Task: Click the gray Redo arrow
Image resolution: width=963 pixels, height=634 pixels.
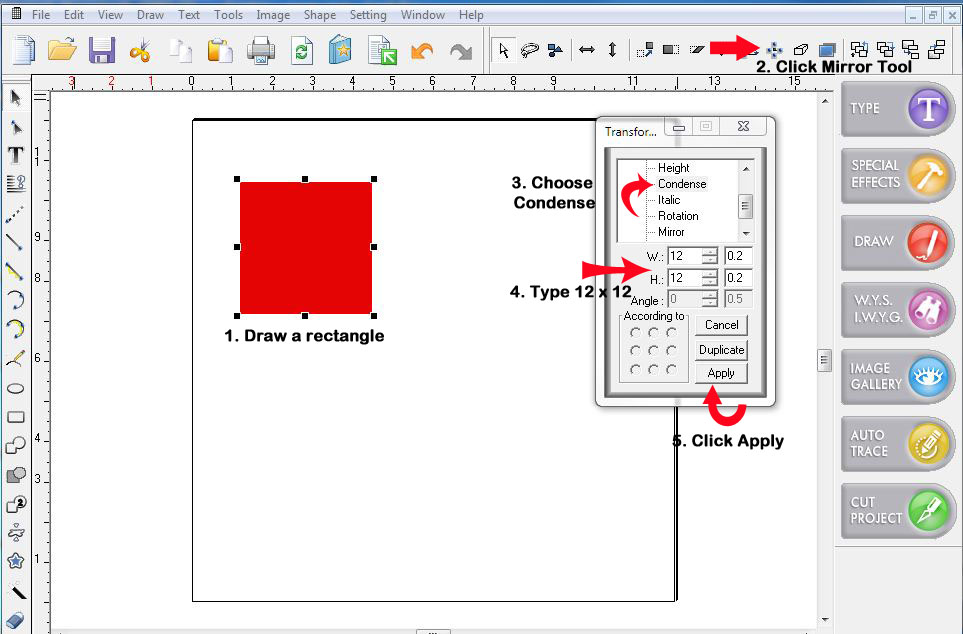Action: click(461, 51)
